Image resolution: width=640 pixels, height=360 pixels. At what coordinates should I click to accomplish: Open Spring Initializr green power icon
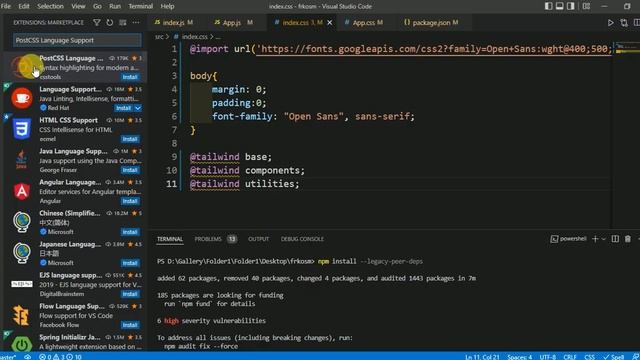(22, 344)
